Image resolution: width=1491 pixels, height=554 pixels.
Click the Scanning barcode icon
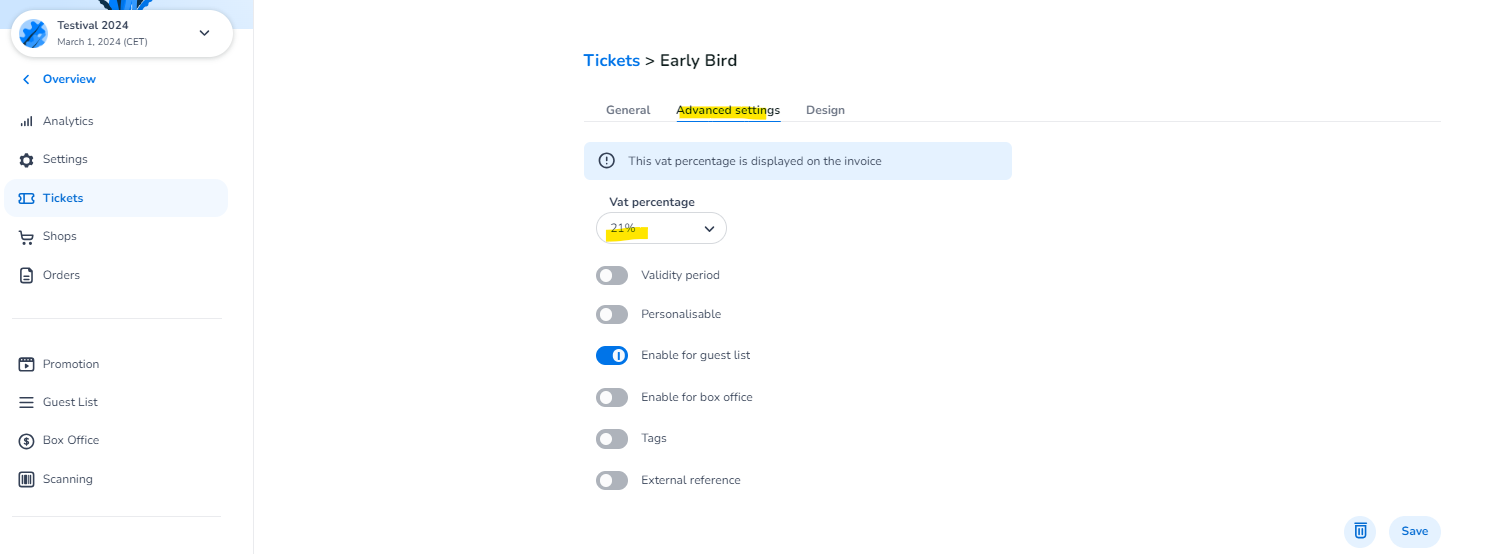(x=26, y=480)
